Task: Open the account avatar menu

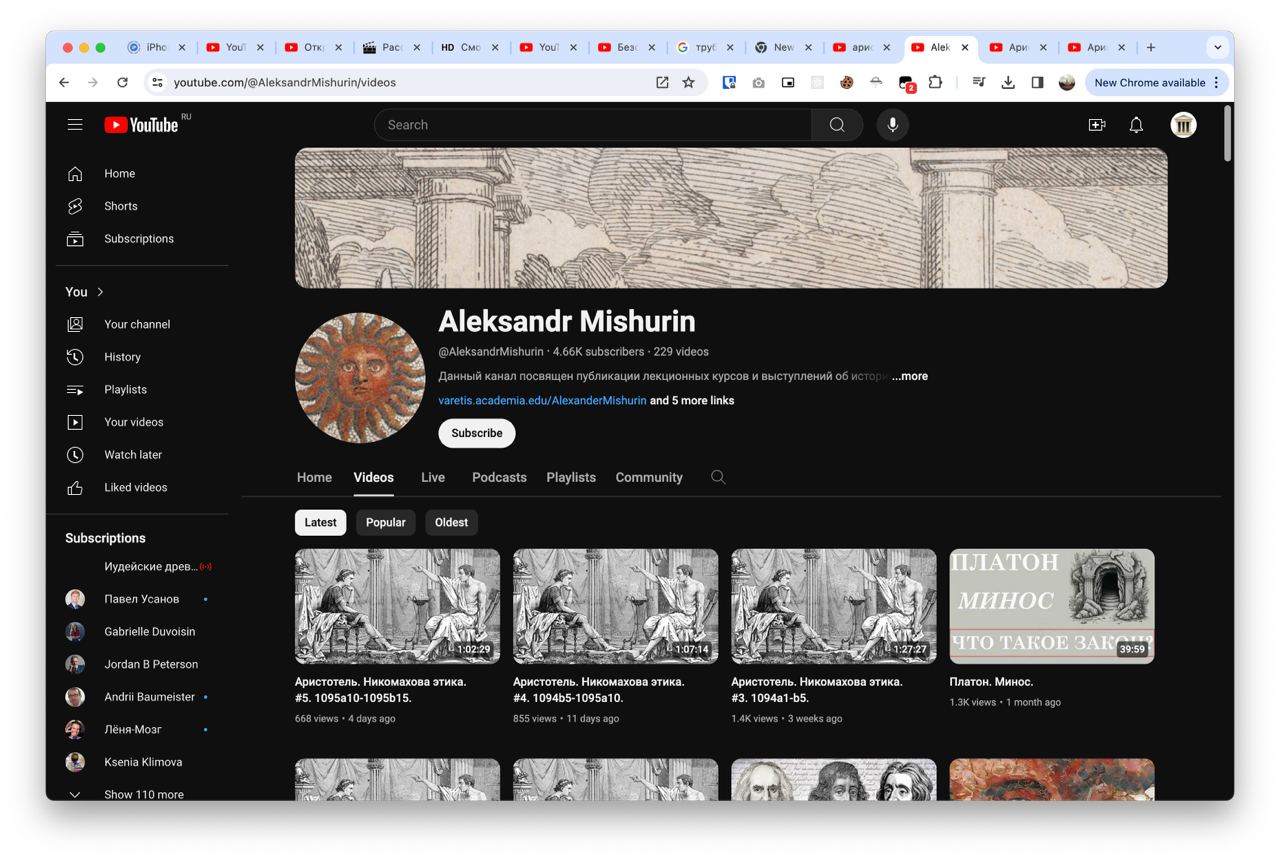Action: point(1184,125)
